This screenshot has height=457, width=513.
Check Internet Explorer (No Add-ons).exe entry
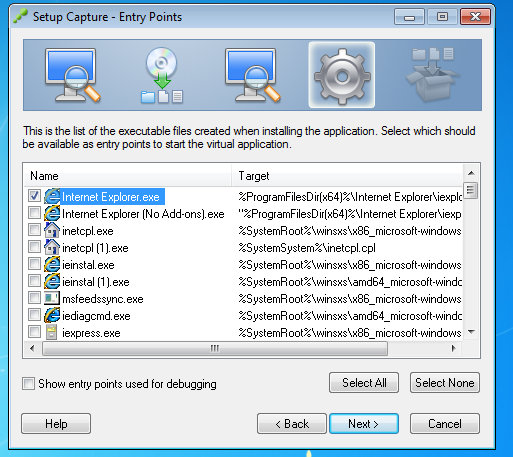(34, 213)
